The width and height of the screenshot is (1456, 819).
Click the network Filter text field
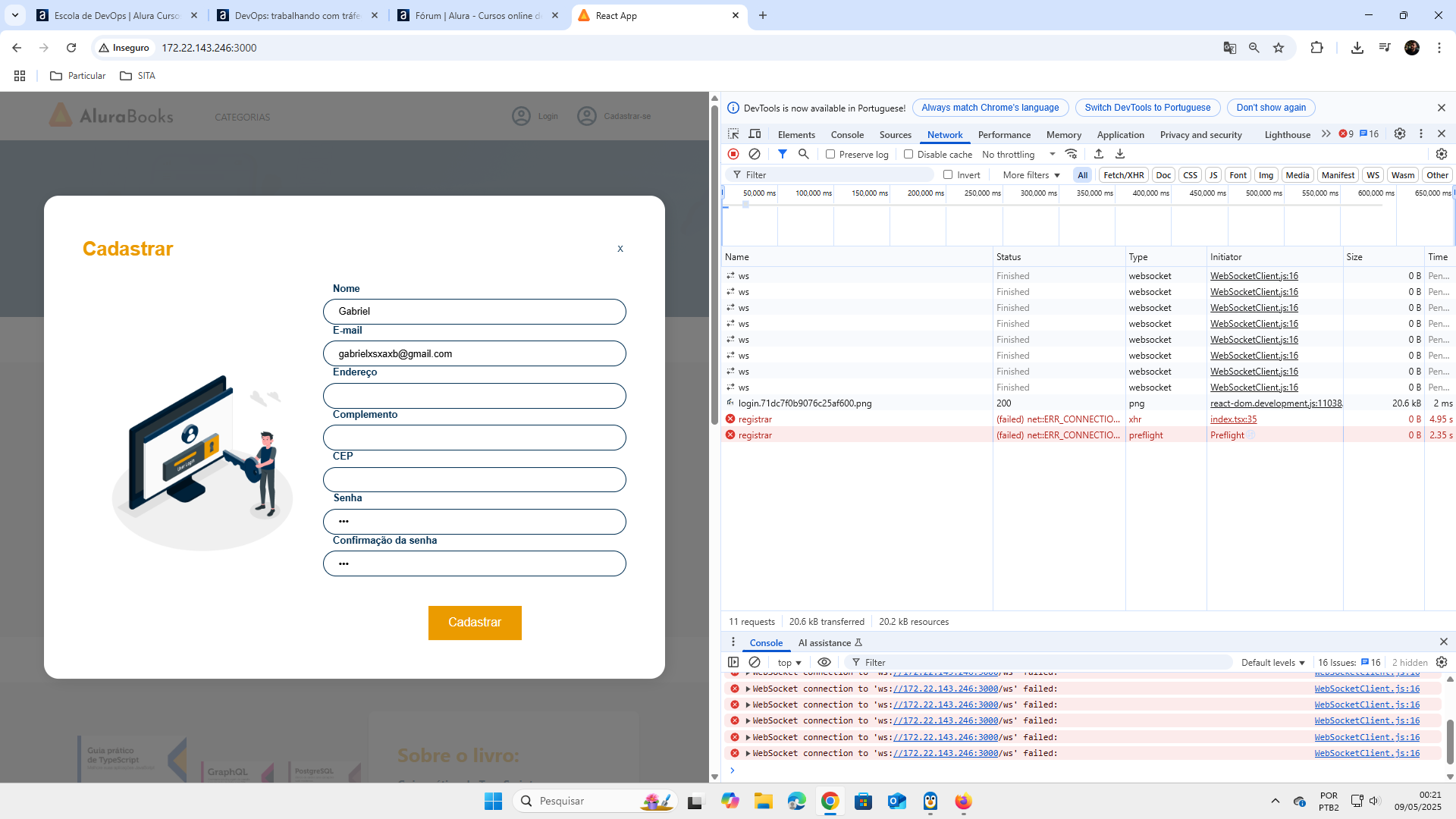click(829, 175)
